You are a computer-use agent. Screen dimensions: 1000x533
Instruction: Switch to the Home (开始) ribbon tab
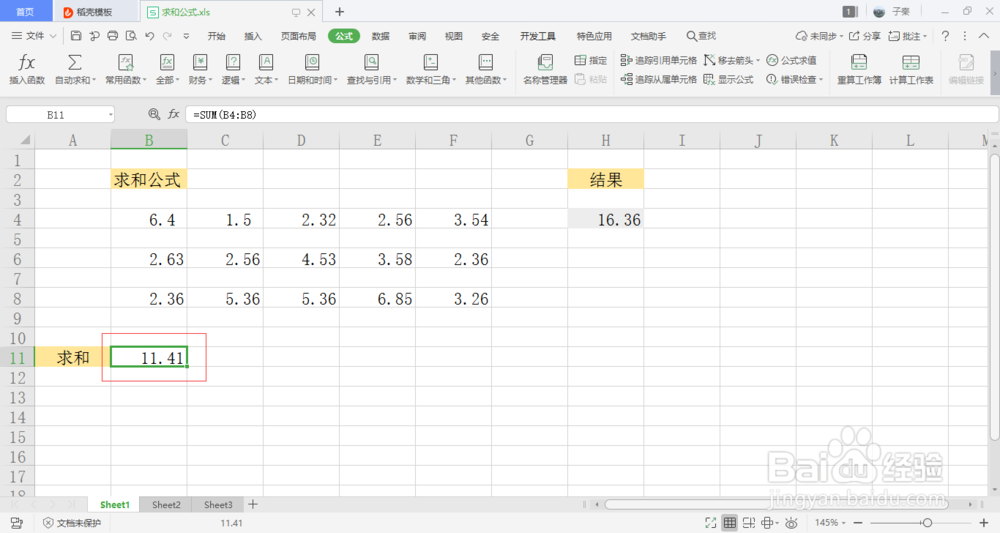point(216,36)
